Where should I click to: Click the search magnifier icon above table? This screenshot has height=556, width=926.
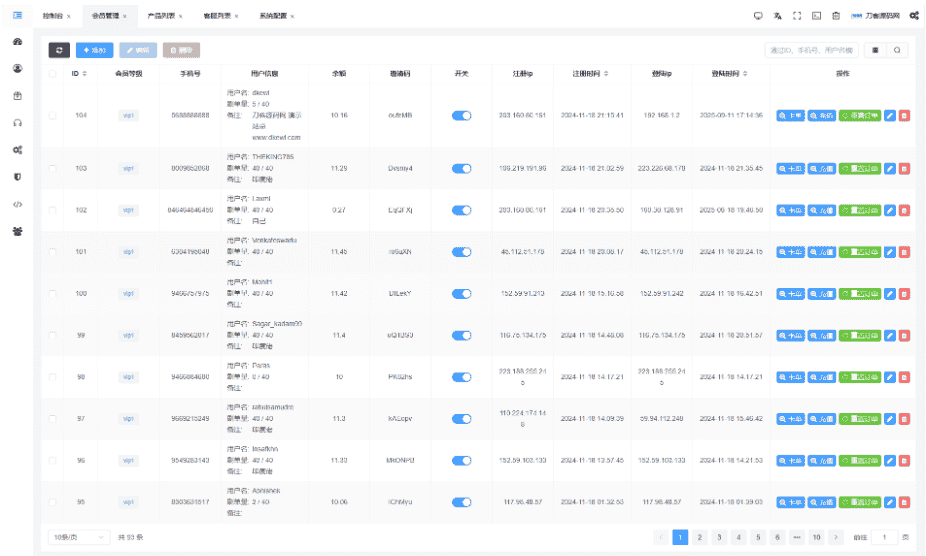click(x=898, y=49)
